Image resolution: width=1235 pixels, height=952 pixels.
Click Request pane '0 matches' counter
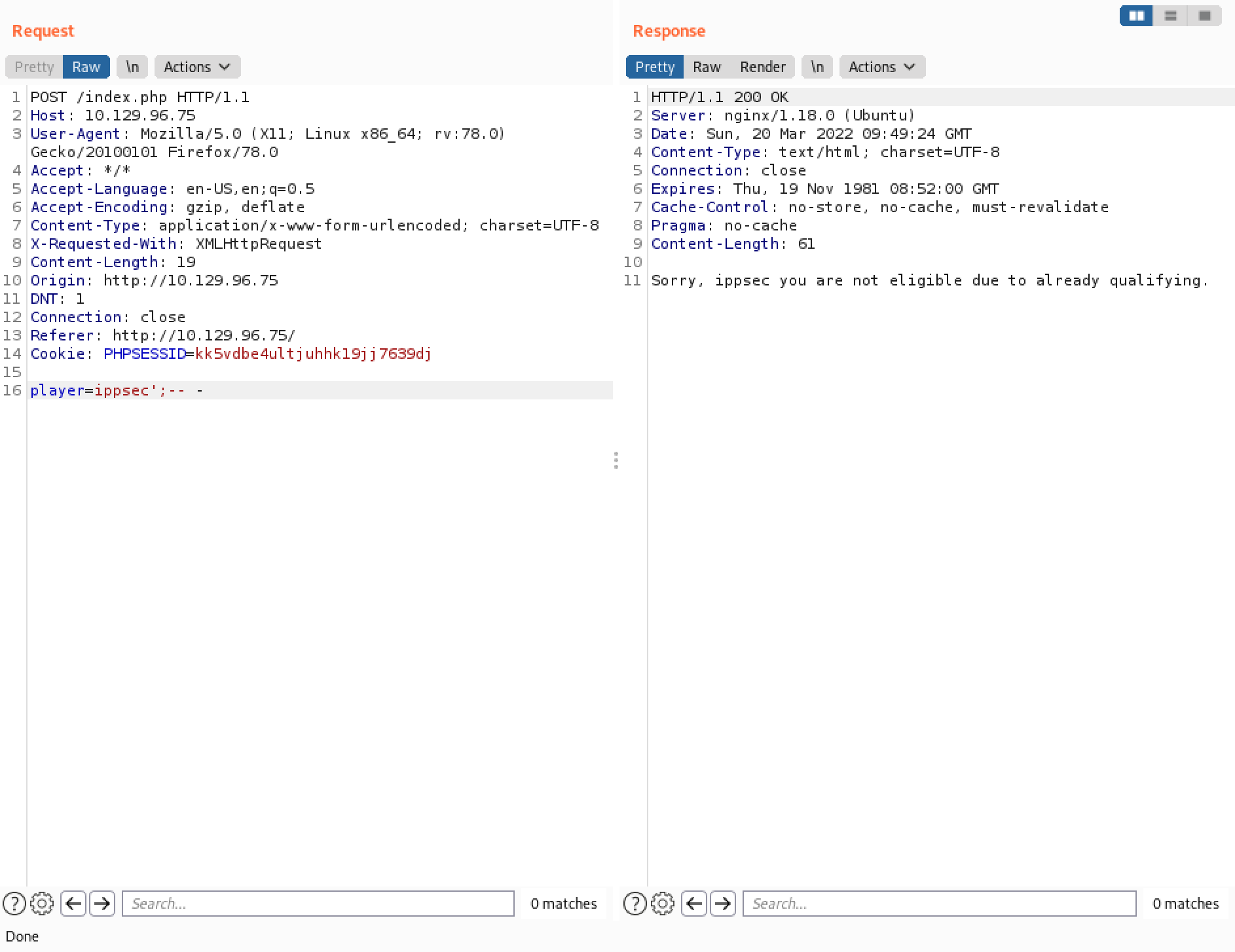[x=564, y=904]
